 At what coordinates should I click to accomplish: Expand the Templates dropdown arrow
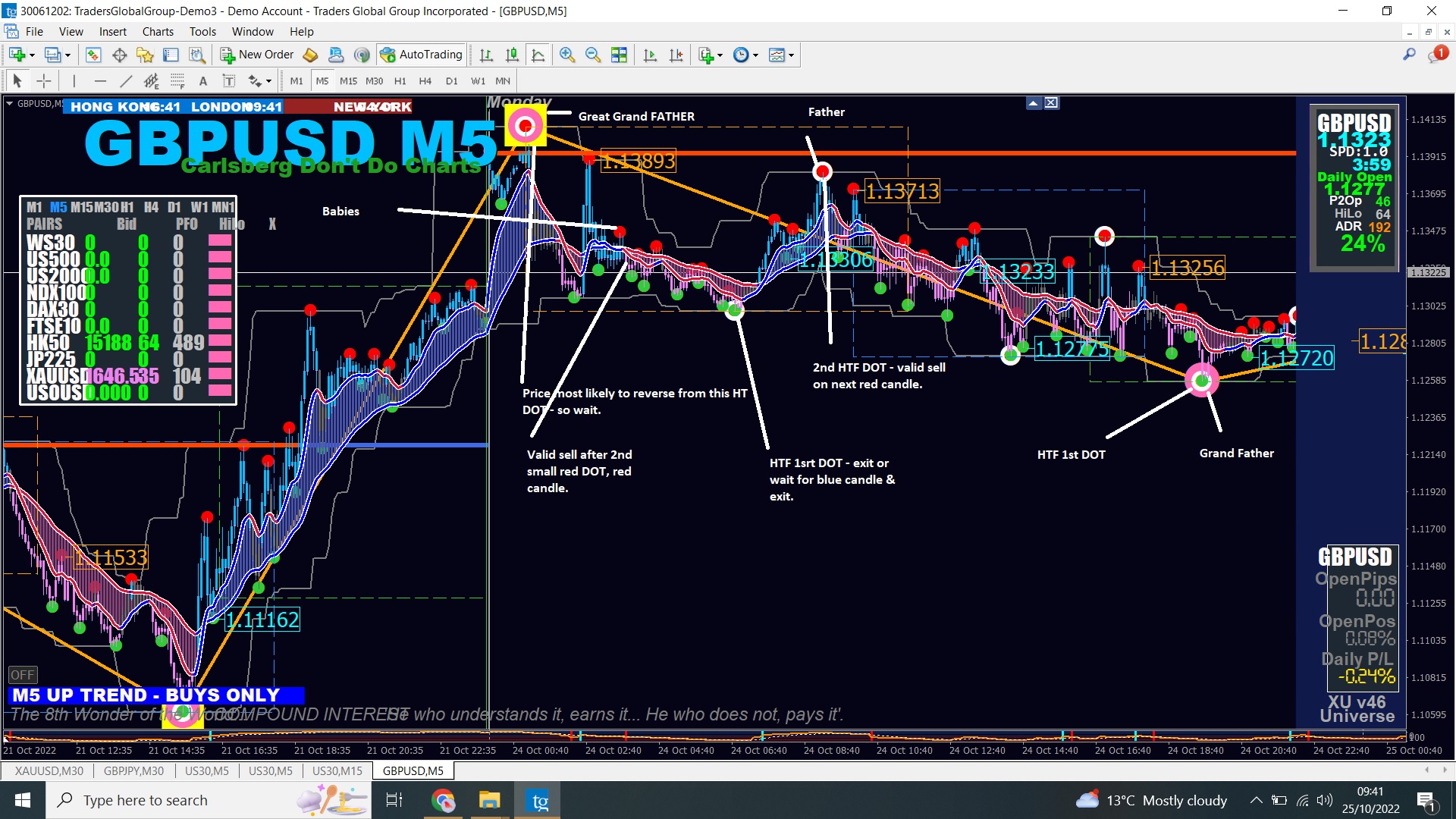(792, 55)
